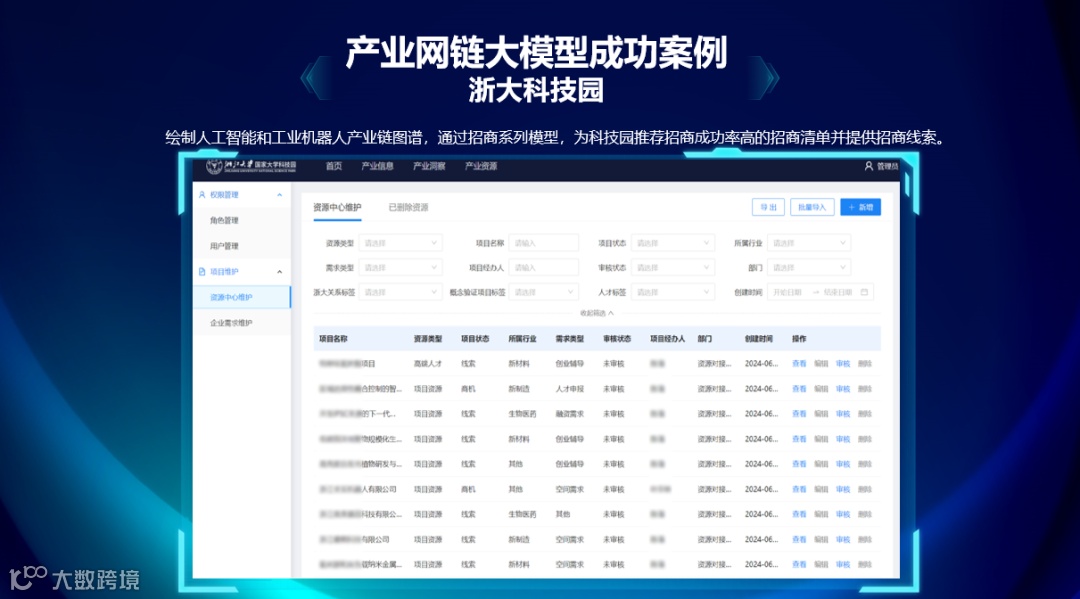Image resolution: width=1080 pixels, height=599 pixels.
Task: Open the 需求类型 dropdown
Action: click(400, 268)
